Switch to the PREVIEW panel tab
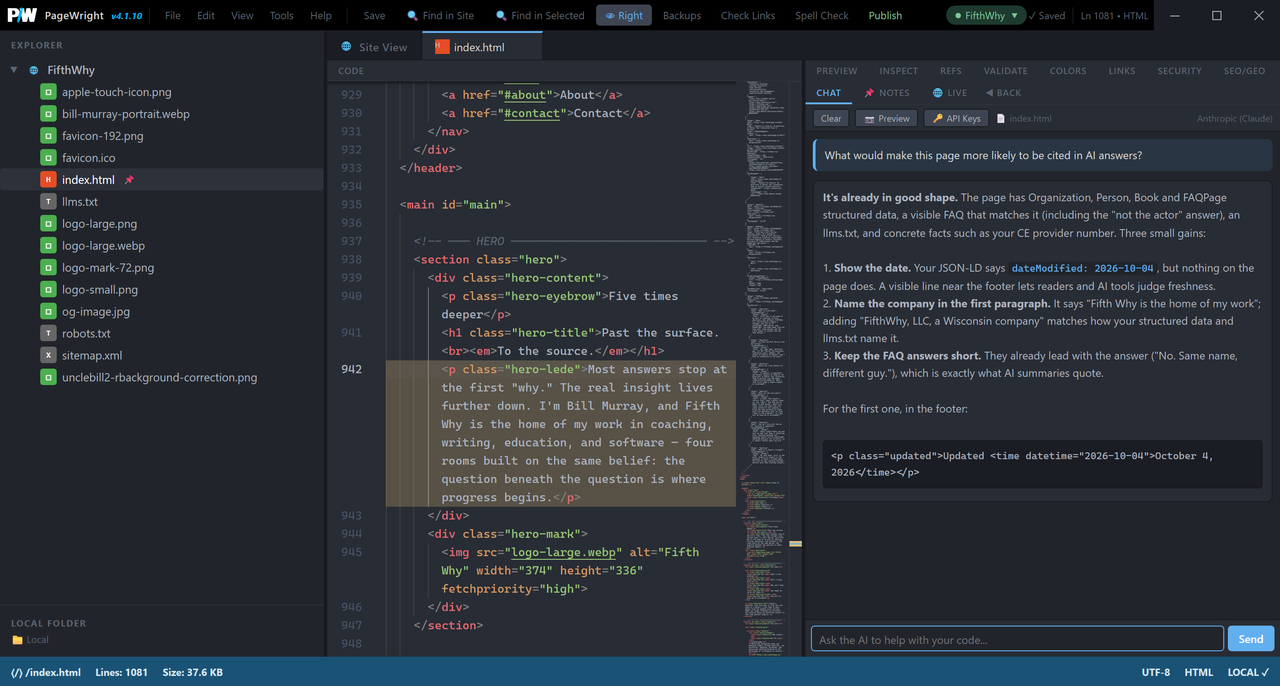The image size is (1280, 686). [x=837, y=71]
